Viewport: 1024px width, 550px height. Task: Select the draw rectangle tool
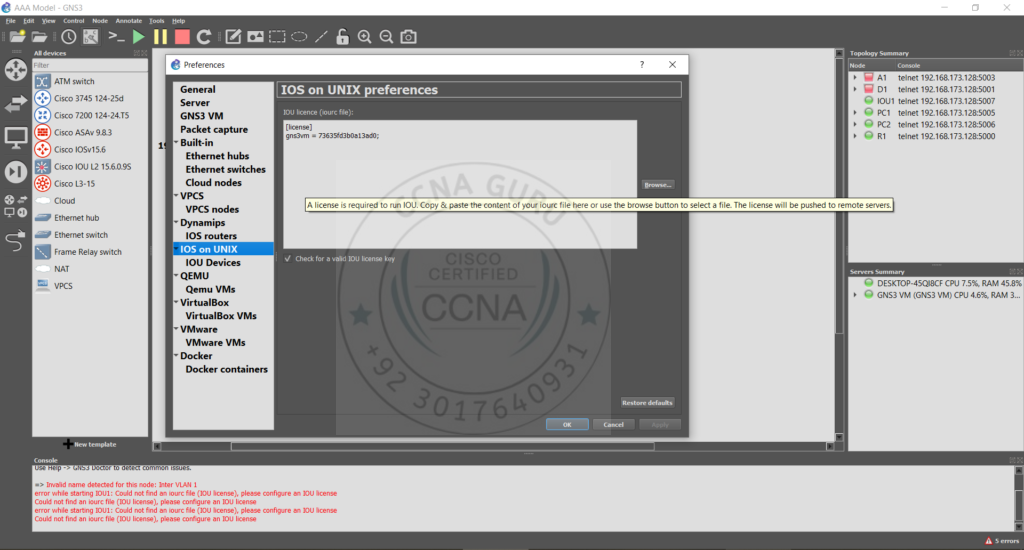[x=277, y=37]
